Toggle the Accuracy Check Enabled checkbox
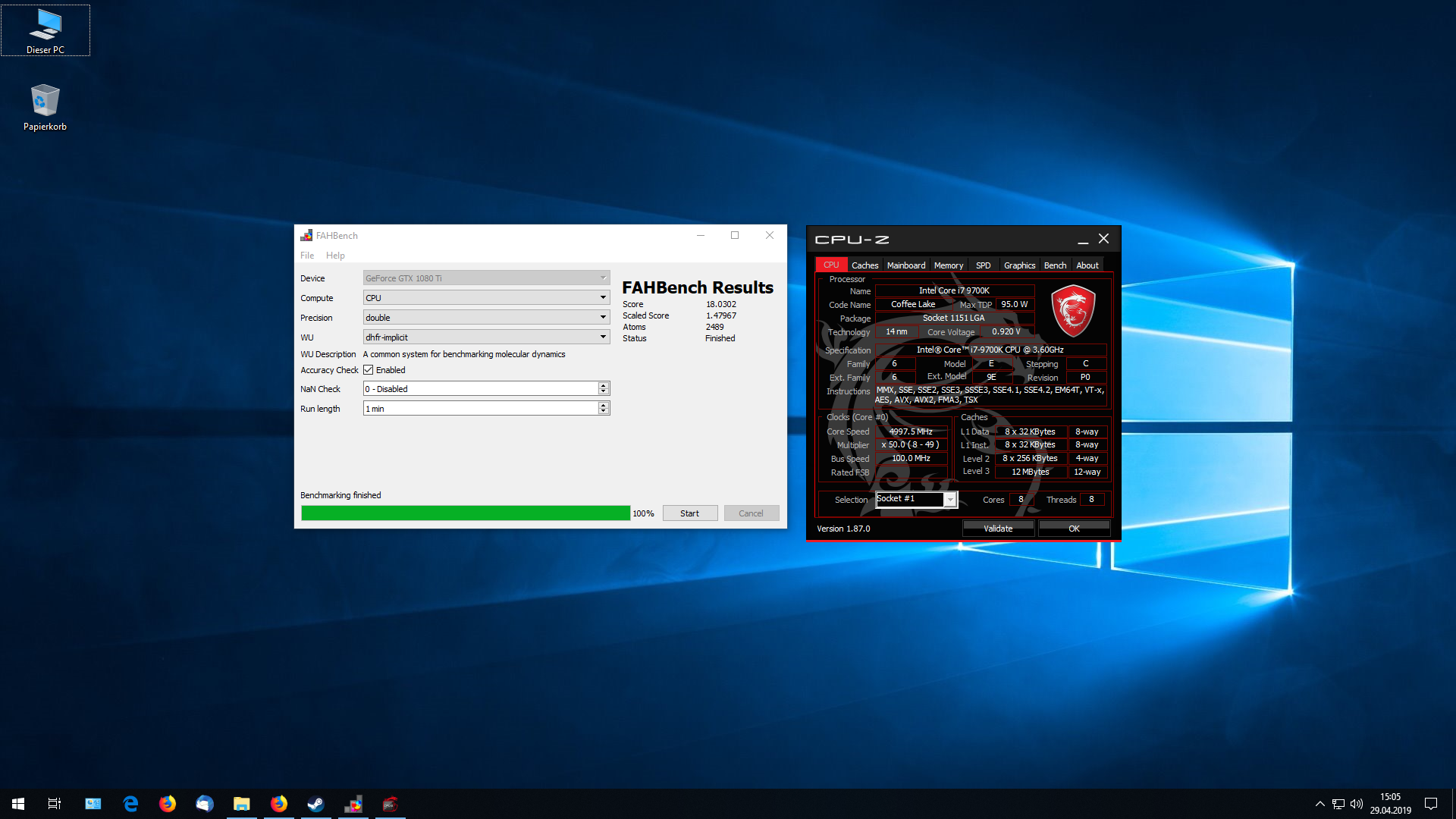Screen dimensions: 1456x819 click(x=369, y=370)
